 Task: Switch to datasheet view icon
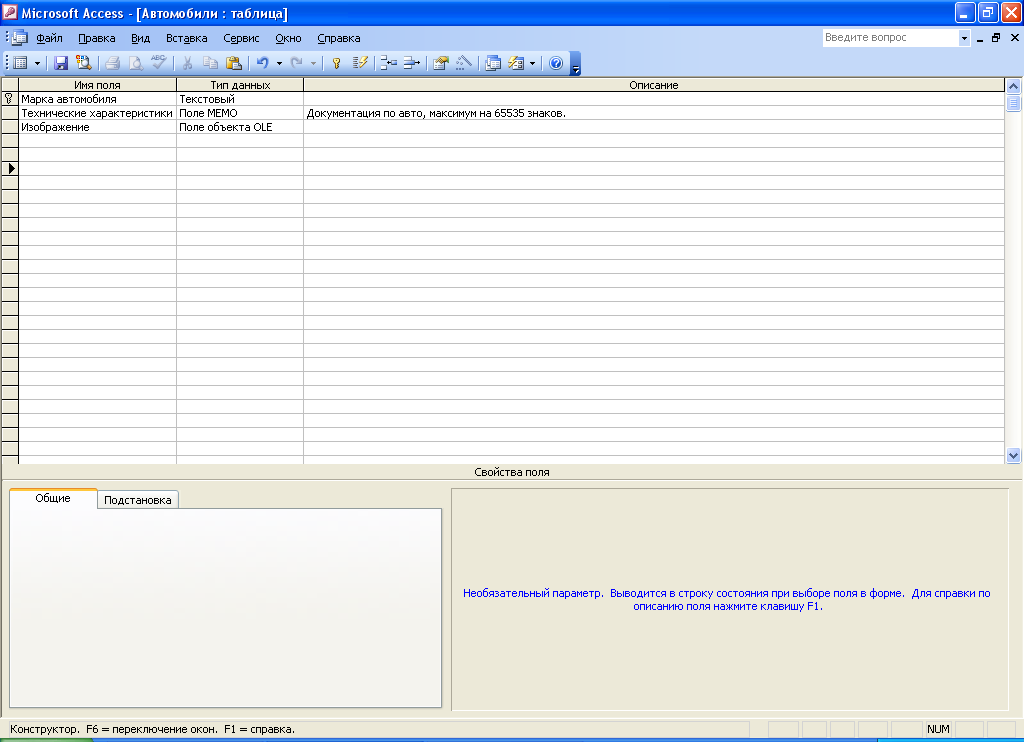pyautogui.click(x=20, y=63)
